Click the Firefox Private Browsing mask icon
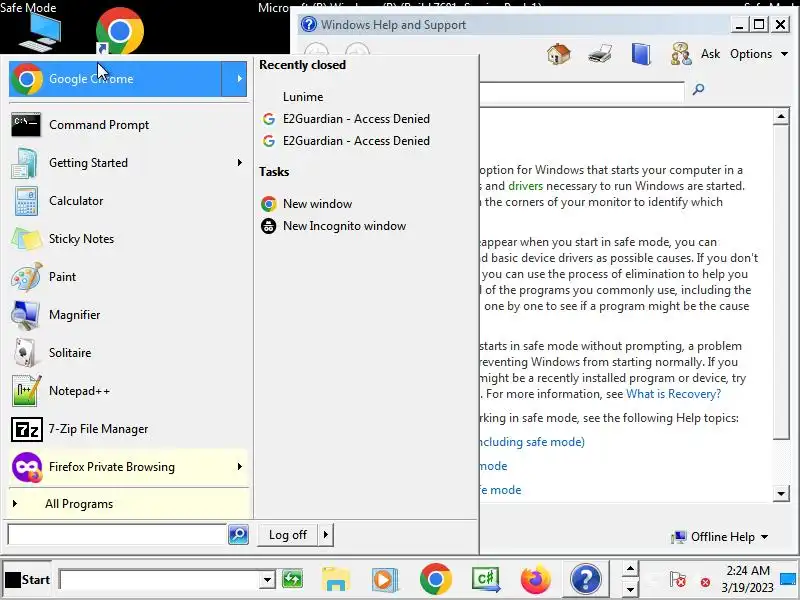 [x=27, y=467]
